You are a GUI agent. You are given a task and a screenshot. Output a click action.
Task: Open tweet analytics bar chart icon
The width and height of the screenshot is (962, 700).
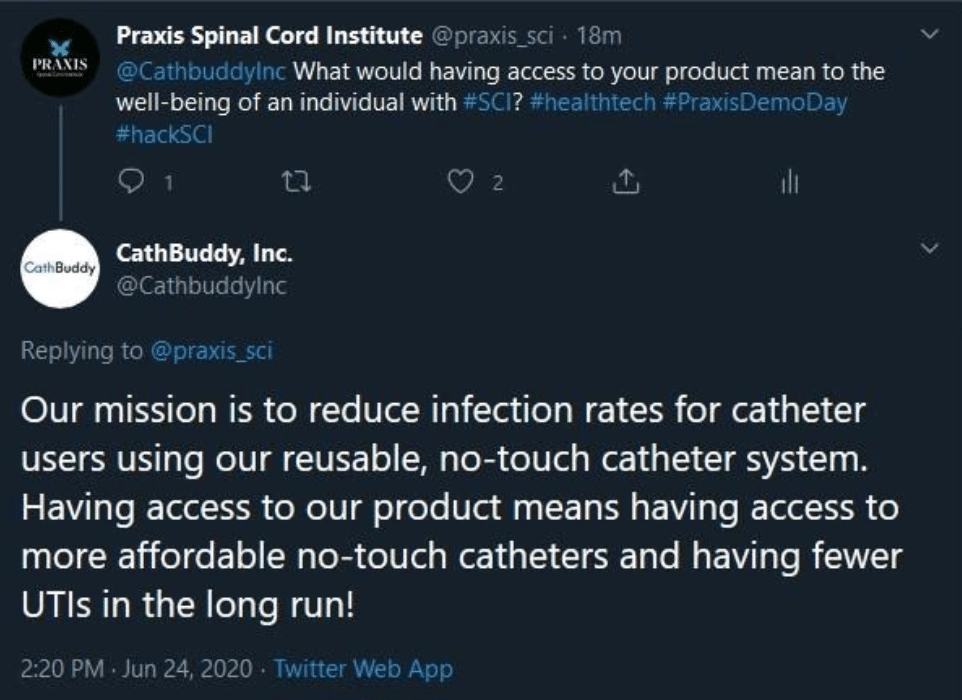coord(790,182)
